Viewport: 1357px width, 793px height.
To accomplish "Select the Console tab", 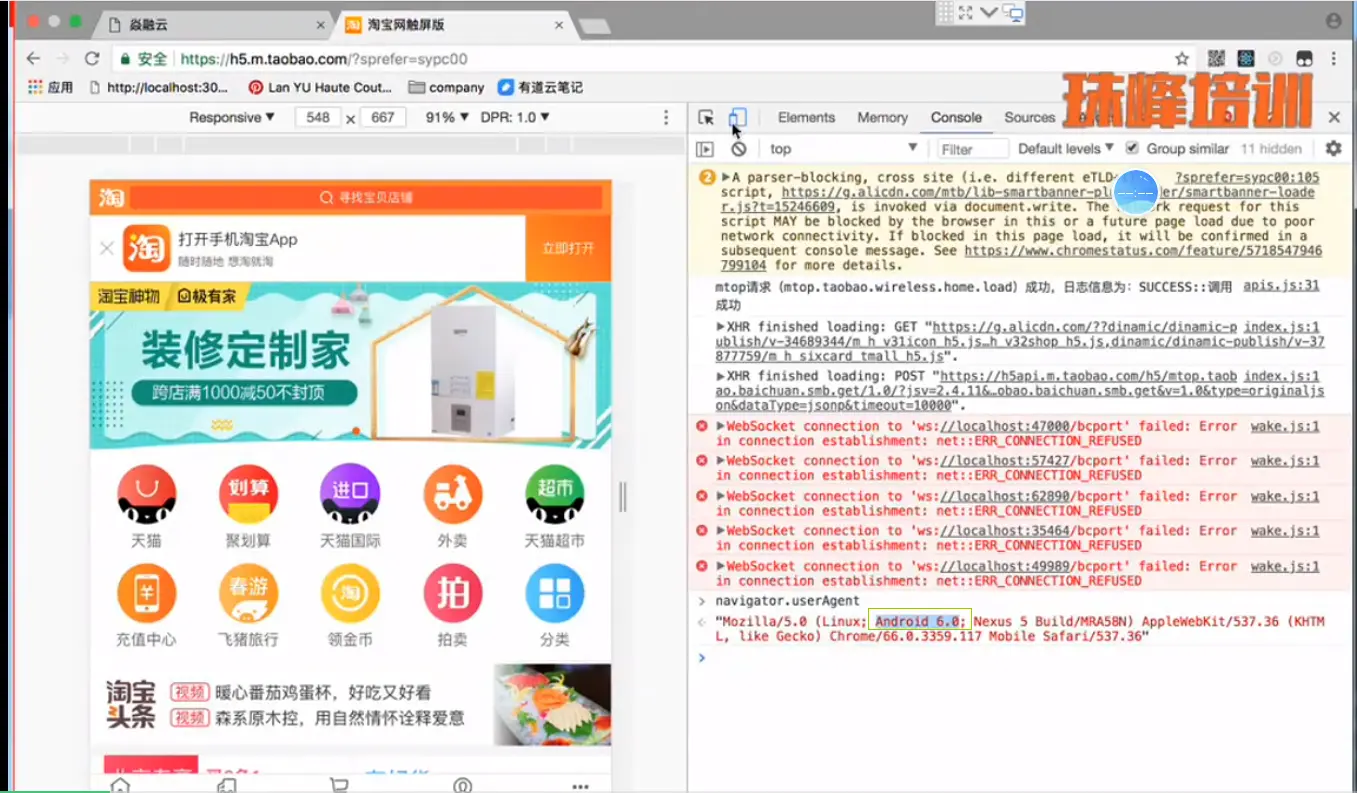I will tap(956, 118).
